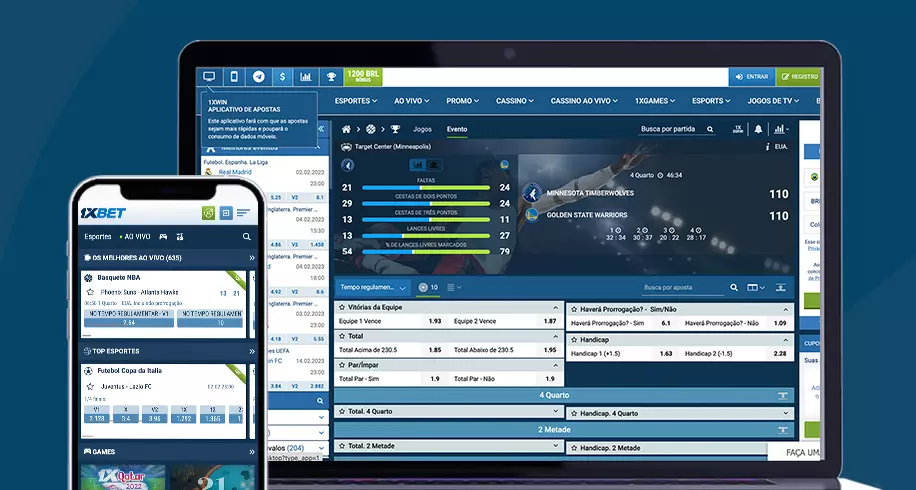Favorite the Total market star
The width and height of the screenshot is (916, 490).
342,336
